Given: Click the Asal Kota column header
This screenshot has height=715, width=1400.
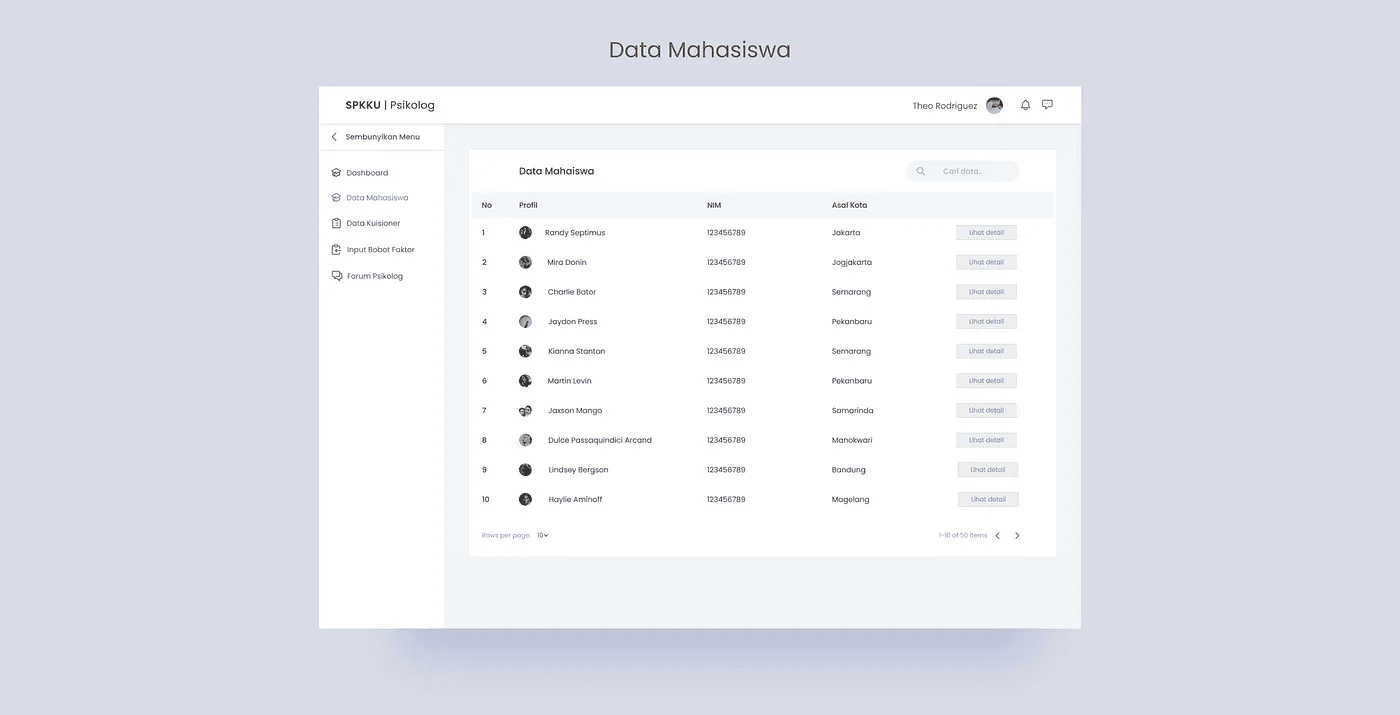Looking at the screenshot, I should click(x=849, y=205).
